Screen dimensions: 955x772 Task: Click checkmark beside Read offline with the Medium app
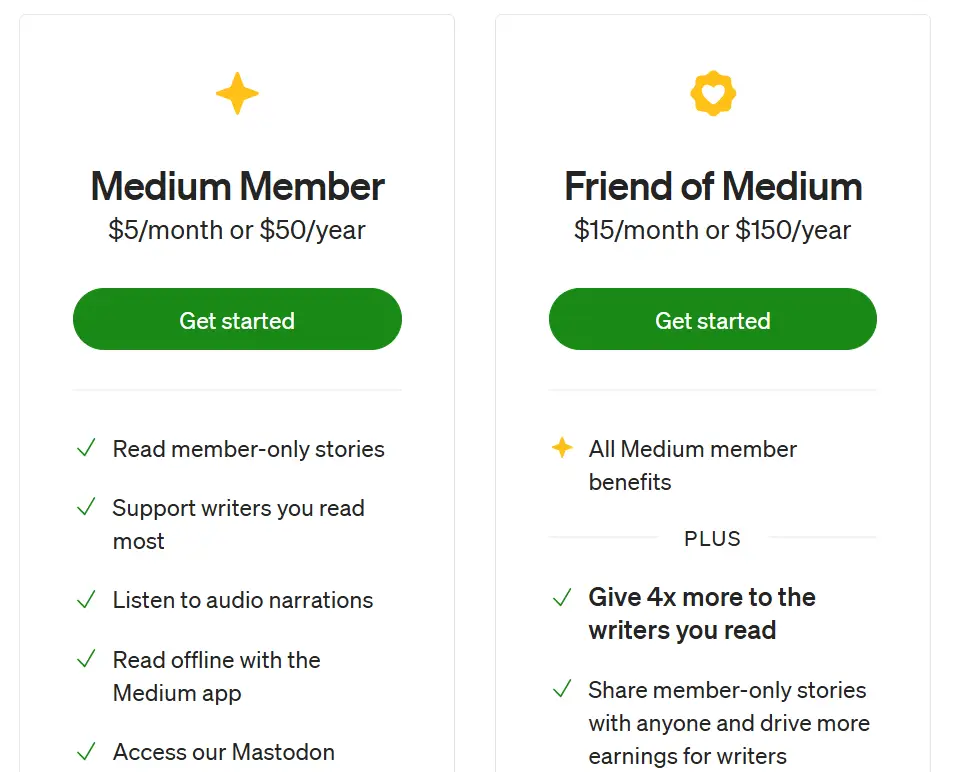tap(87, 660)
